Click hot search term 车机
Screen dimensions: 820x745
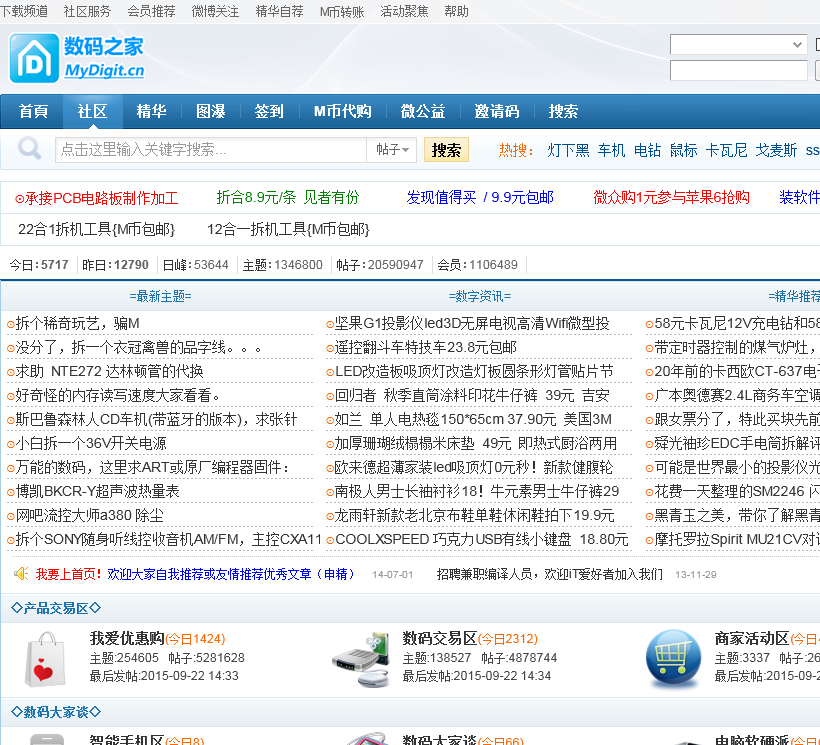click(x=611, y=151)
